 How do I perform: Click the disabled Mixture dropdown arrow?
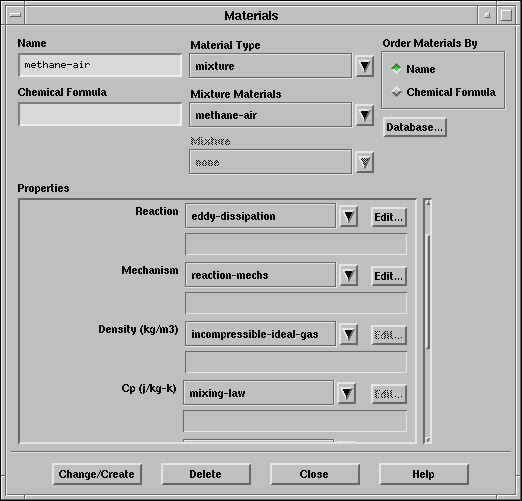(365, 163)
